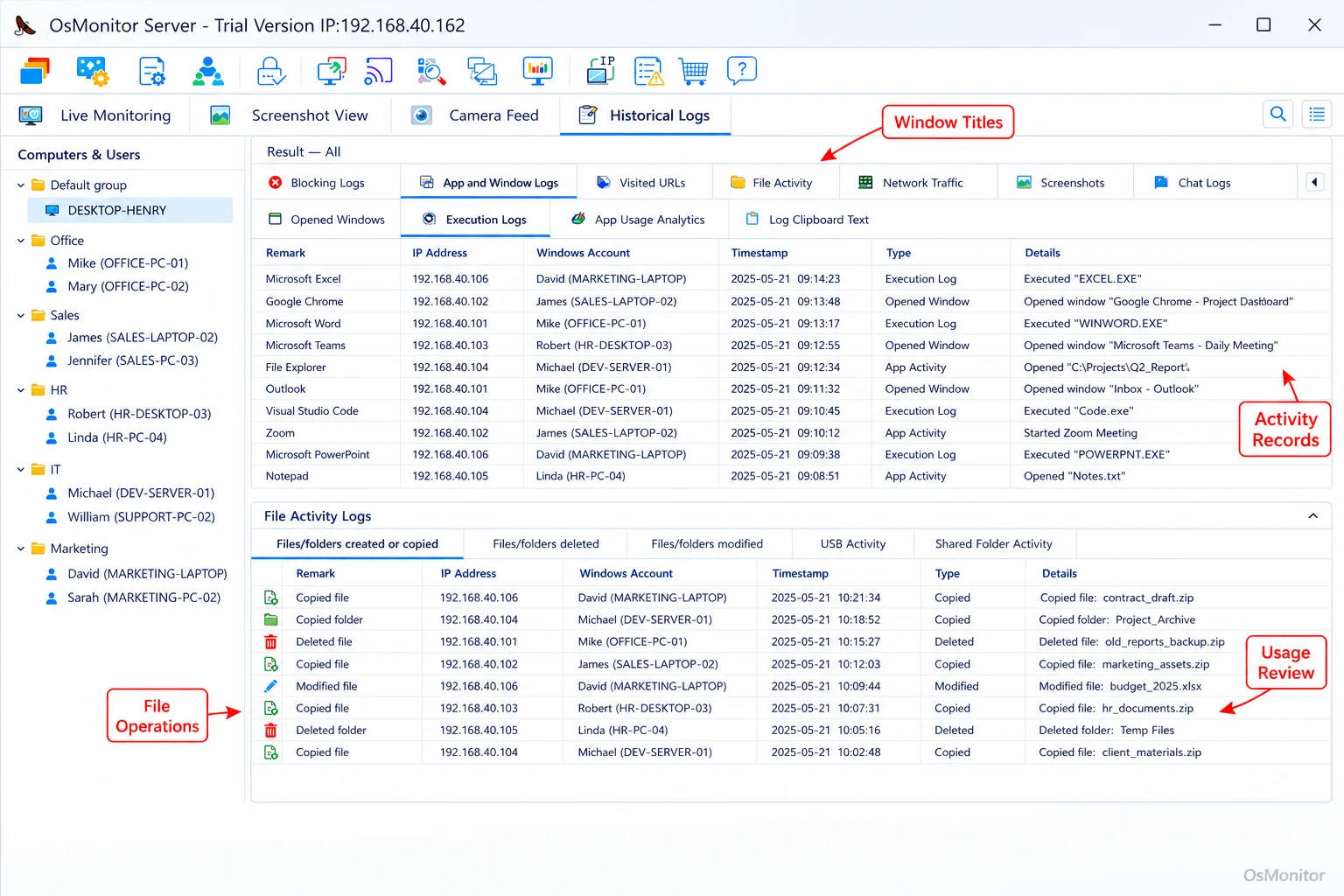Click the file icon in the contract_draft.zip row
Viewport: 1344px width, 896px height.
[271, 598]
